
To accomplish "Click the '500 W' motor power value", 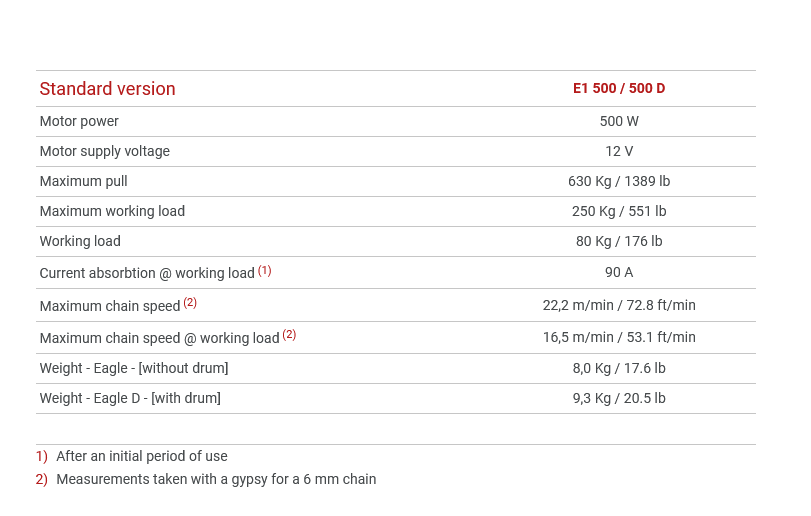I will [619, 122].
